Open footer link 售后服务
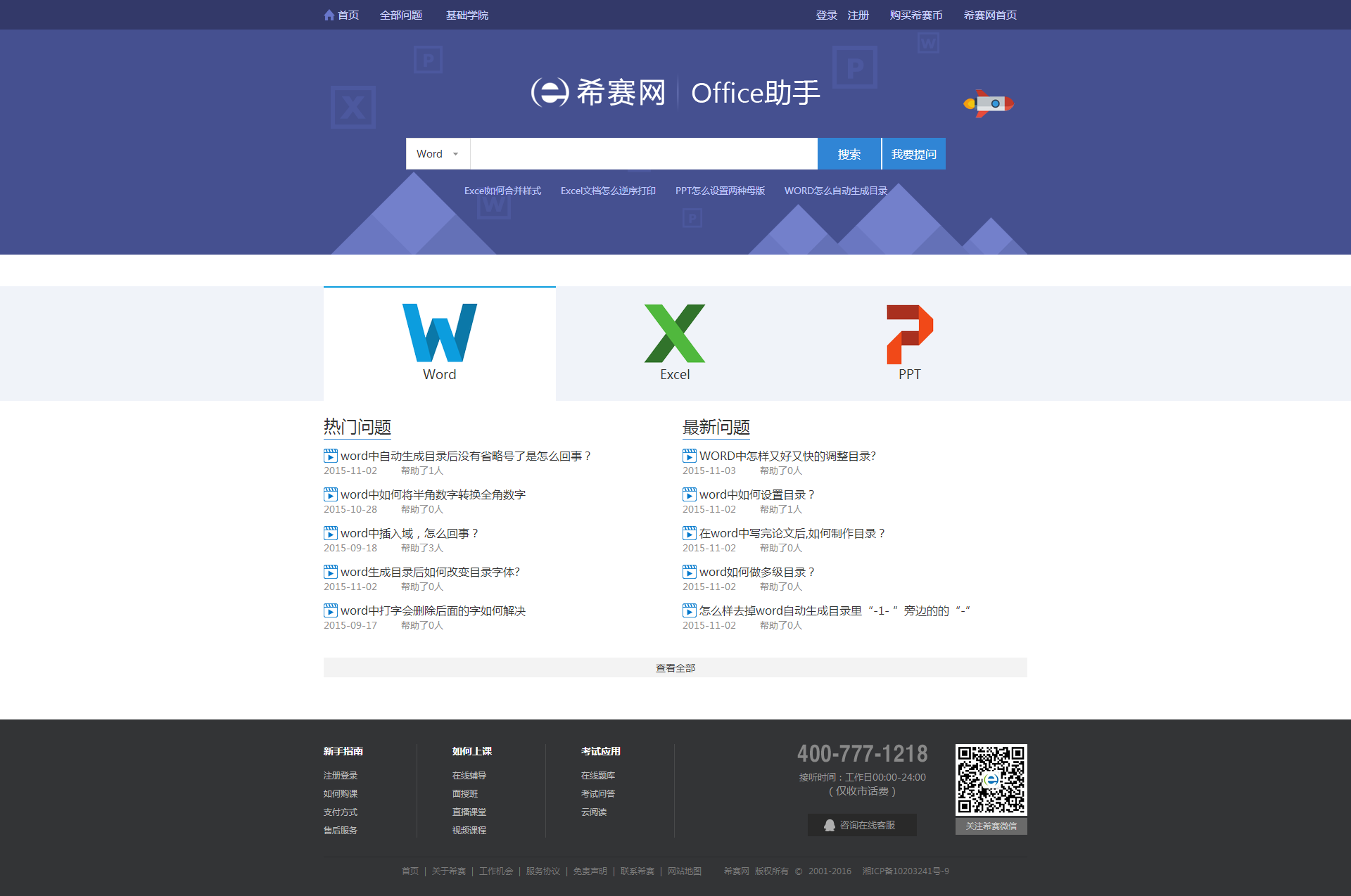This screenshot has width=1351, height=896. [x=341, y=830]
